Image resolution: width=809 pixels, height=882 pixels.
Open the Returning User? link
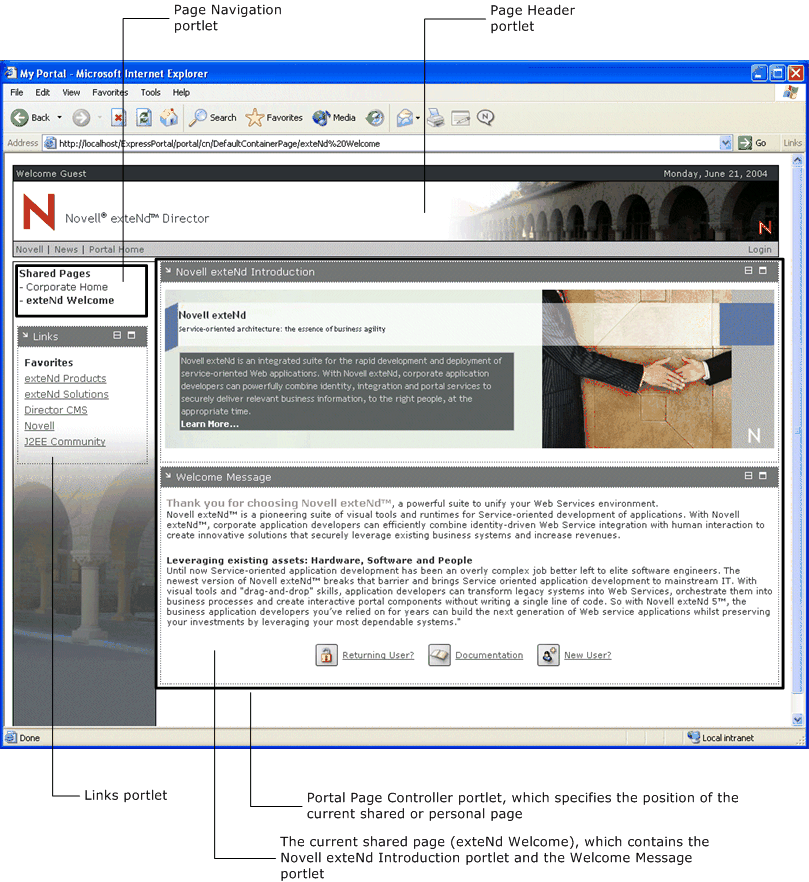pos(378,655)
